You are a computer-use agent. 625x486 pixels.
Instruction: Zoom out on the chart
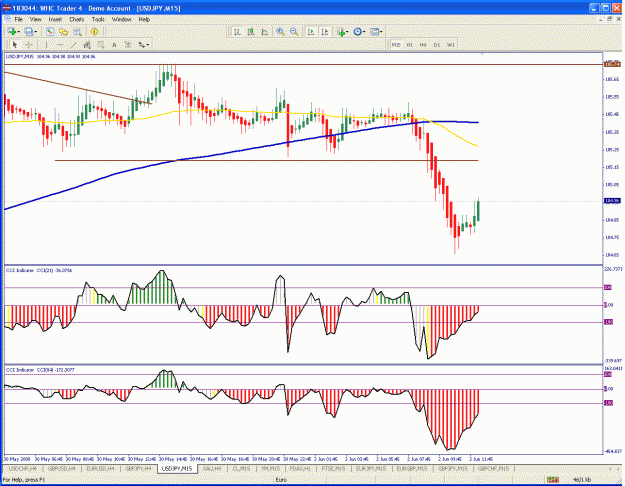tap(294, 32)
